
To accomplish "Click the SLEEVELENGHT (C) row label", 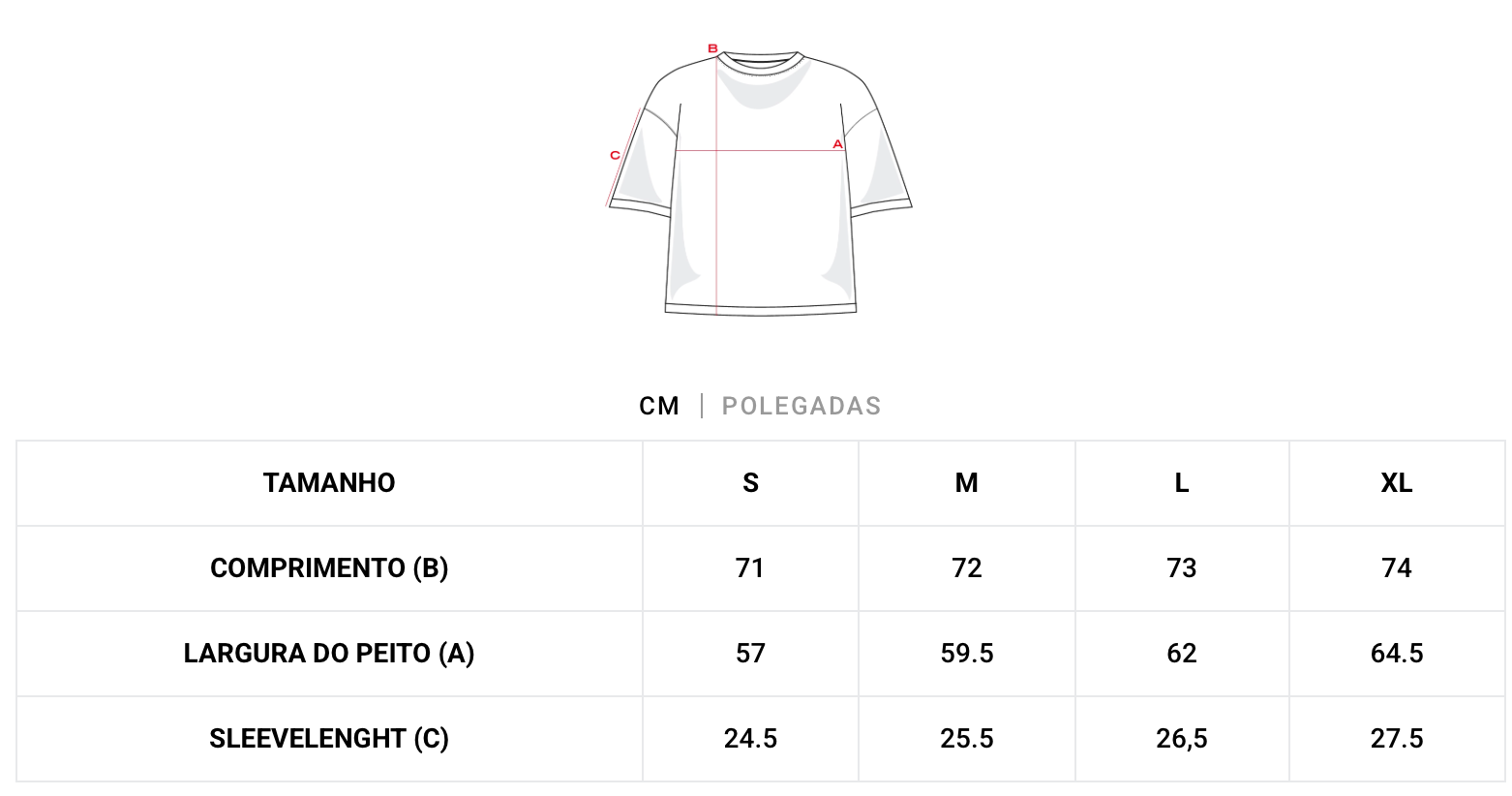I will pyautogui.click(x=329, y=739).
